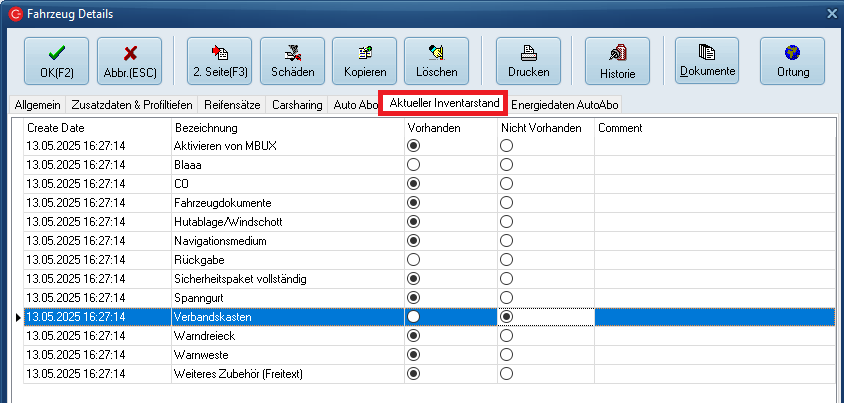Click the Drucken printer button
The width and height of the screenshot is (844, 403).
click(528, 60)
